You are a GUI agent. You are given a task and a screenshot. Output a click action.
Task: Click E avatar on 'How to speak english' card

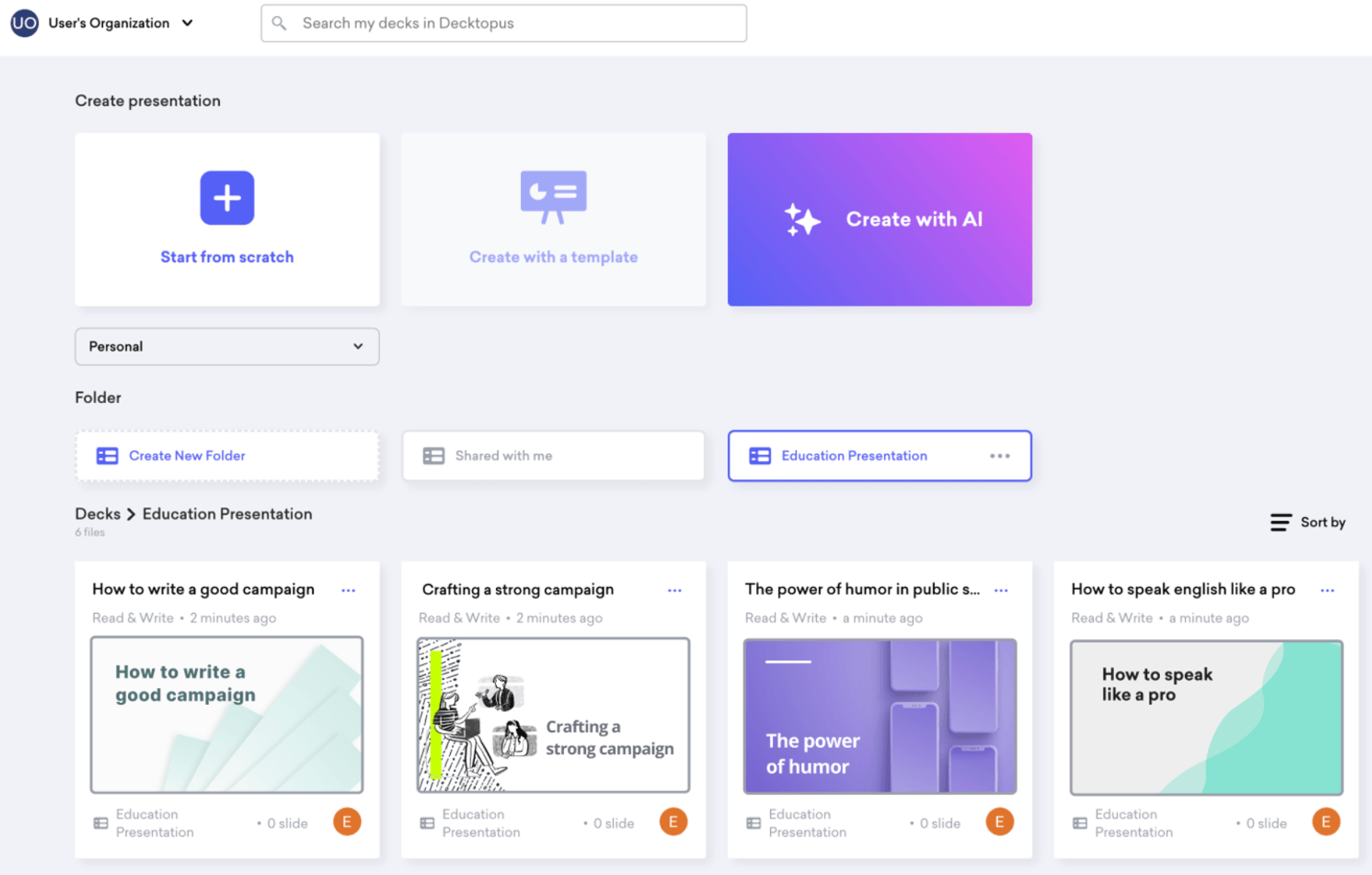coord(1326,822)
